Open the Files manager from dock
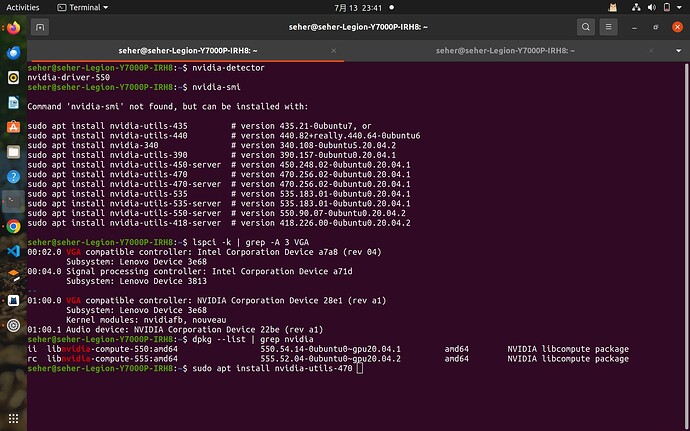Screen dimensions: 690x431 [13, 152]
